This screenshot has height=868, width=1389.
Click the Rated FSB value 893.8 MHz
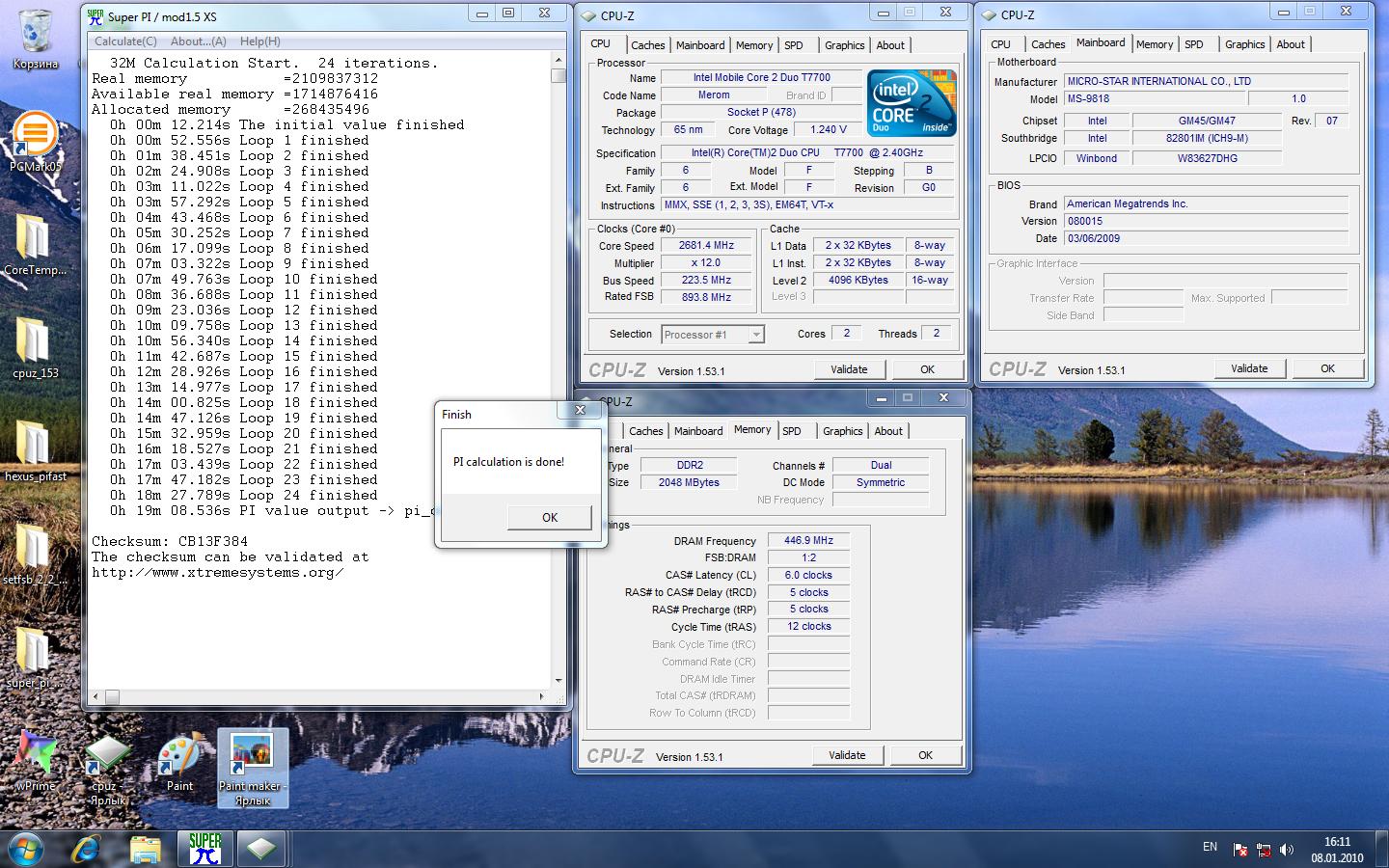click(x=706, y=297)
